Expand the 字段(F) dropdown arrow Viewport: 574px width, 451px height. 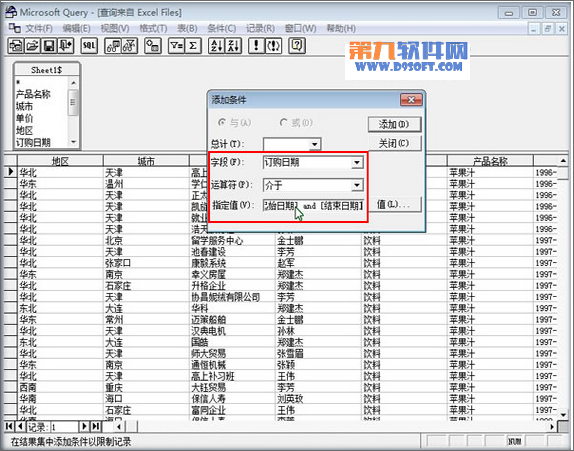[357, 163]
